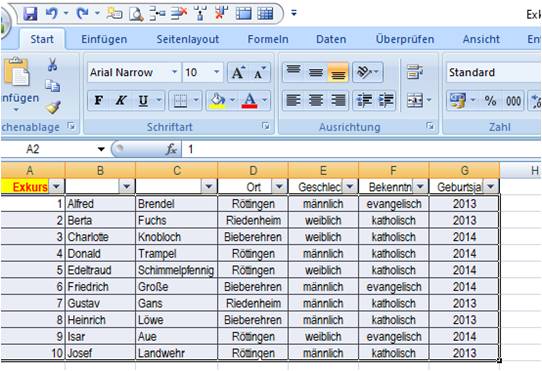Select the Cut scissors icon
Image resolution: width=542 pixels, height=371 pixels.
tap(52, 65)
